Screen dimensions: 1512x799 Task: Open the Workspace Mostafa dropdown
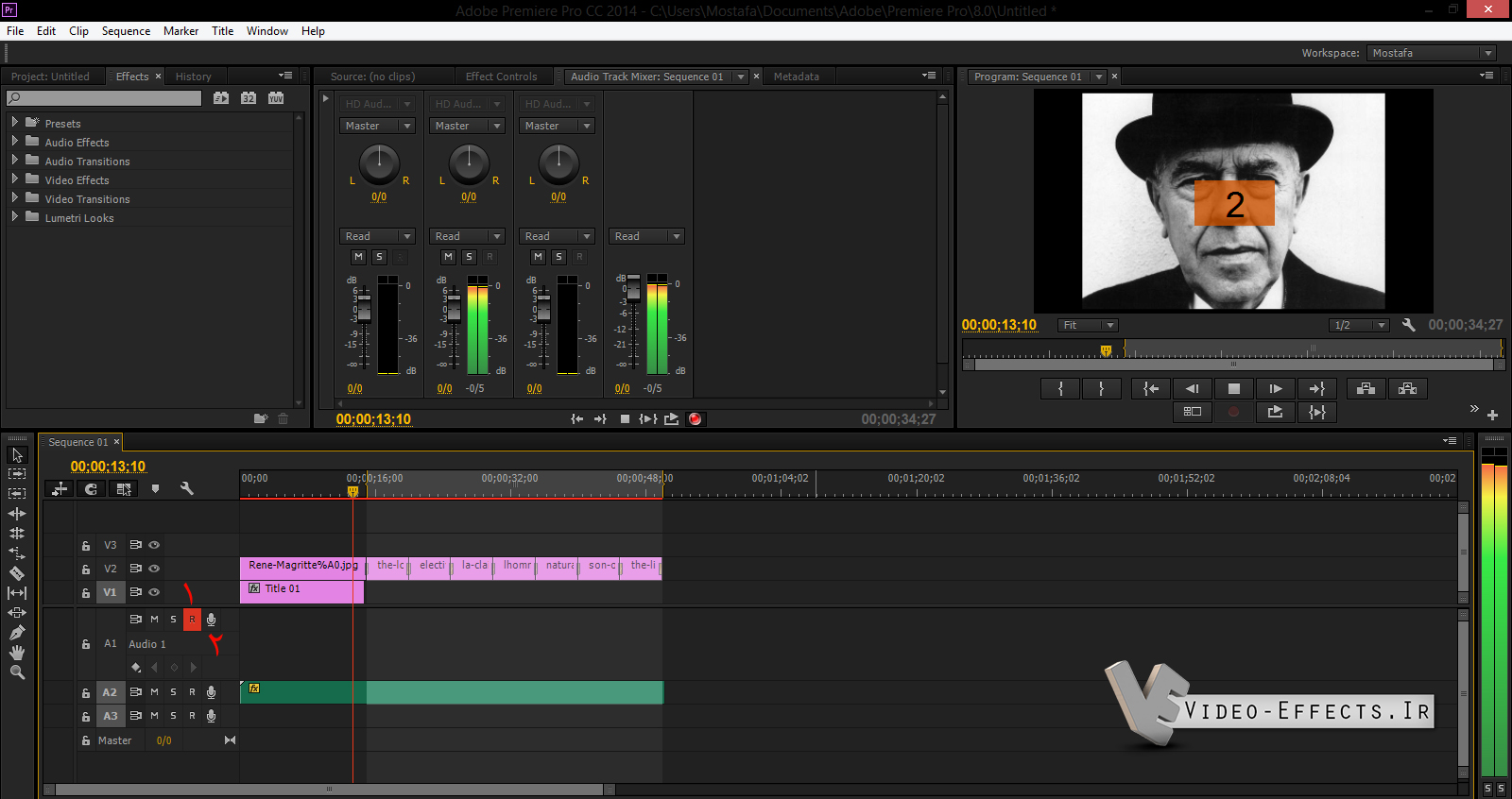pyautogui.click(x=1432, y=53)
